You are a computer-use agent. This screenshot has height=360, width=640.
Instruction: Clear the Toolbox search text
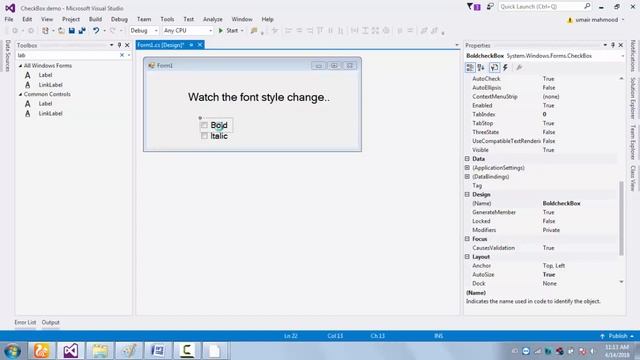pos(122,55)
